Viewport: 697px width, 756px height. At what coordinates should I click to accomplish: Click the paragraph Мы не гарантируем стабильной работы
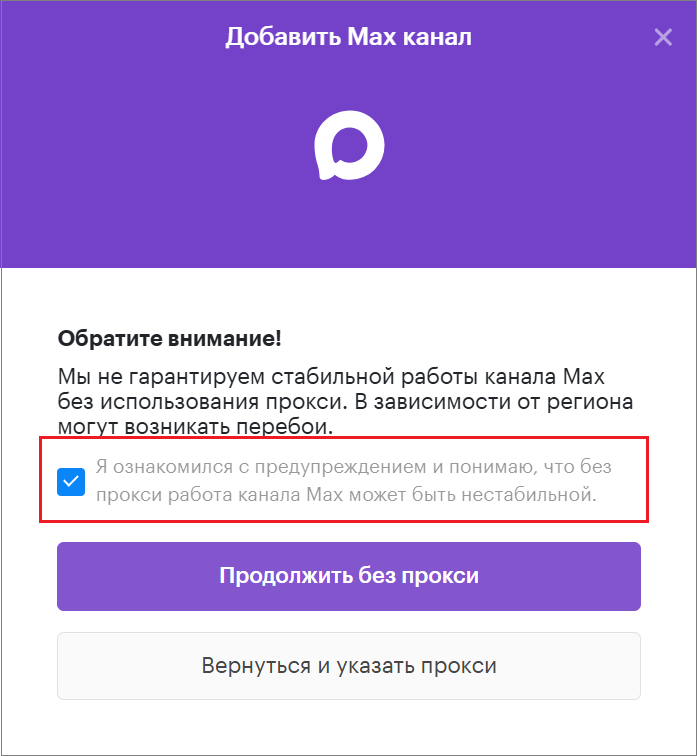coord(345,401)
